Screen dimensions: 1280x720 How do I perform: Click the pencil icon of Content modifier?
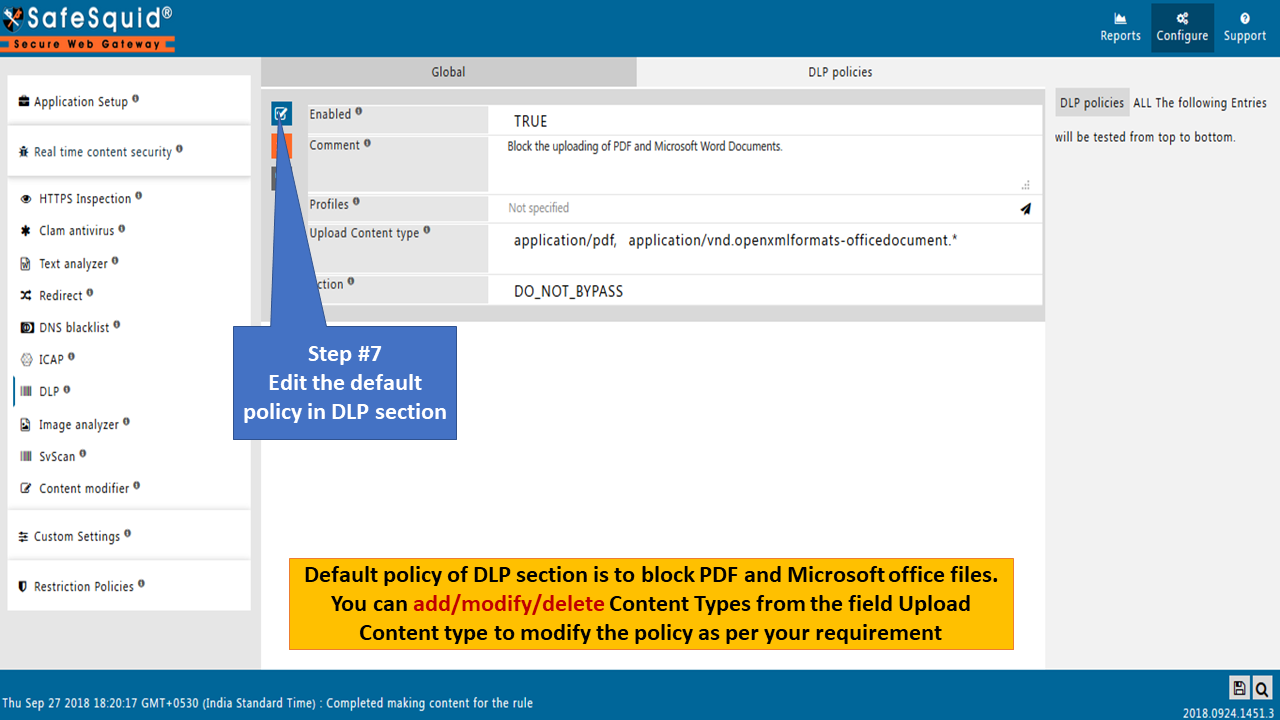[x=26, y=489]
